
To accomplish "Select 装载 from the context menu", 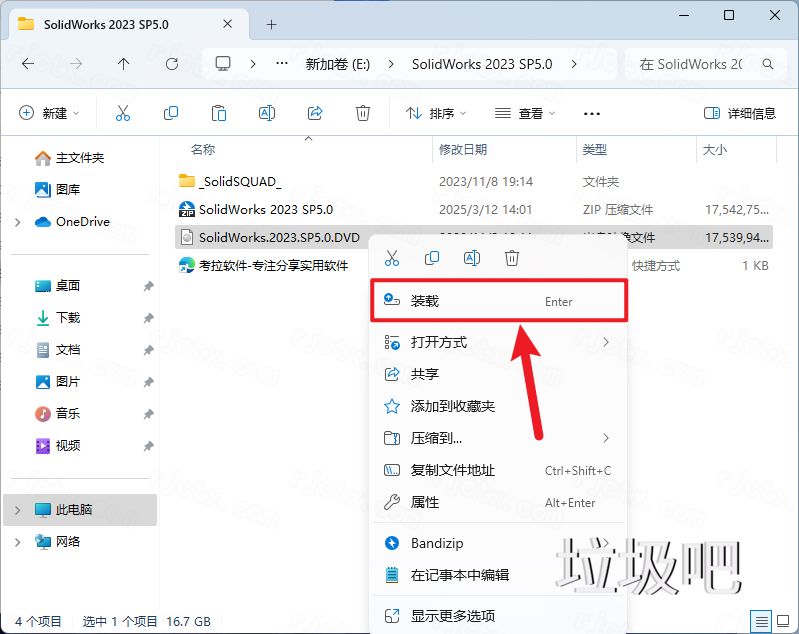I will 498,301.
